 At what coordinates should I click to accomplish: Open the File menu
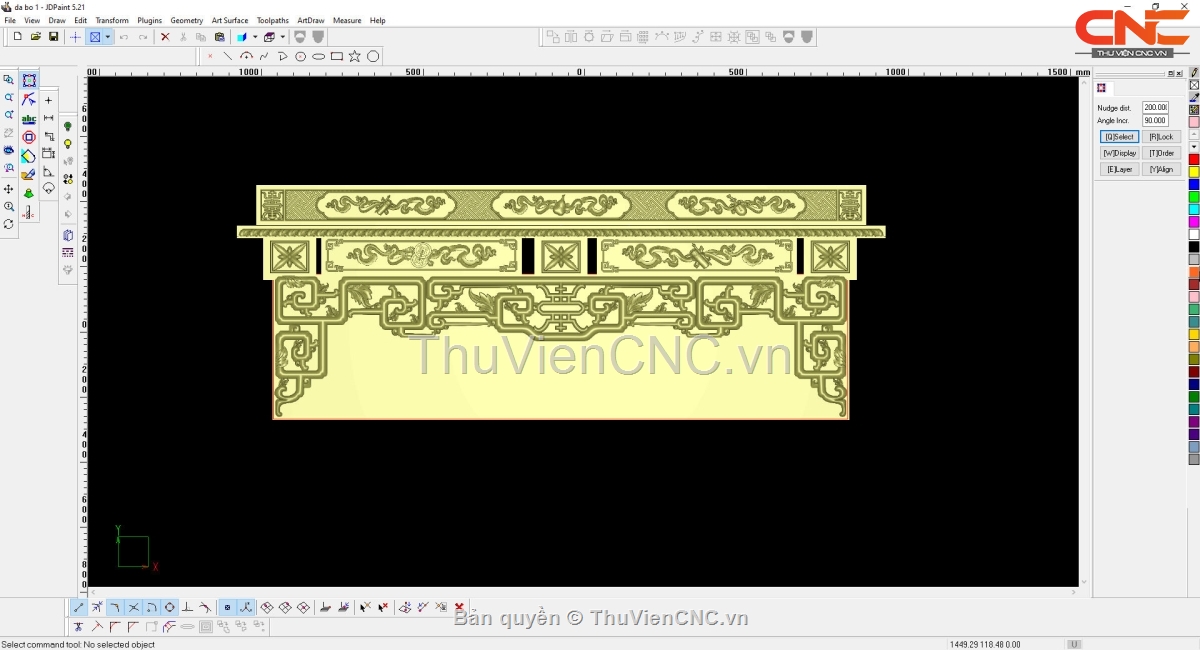(x=10, y=20)
